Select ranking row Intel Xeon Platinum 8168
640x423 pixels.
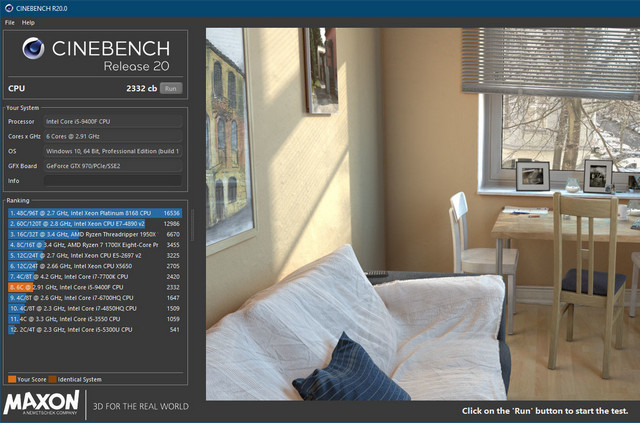click(95, 213)
